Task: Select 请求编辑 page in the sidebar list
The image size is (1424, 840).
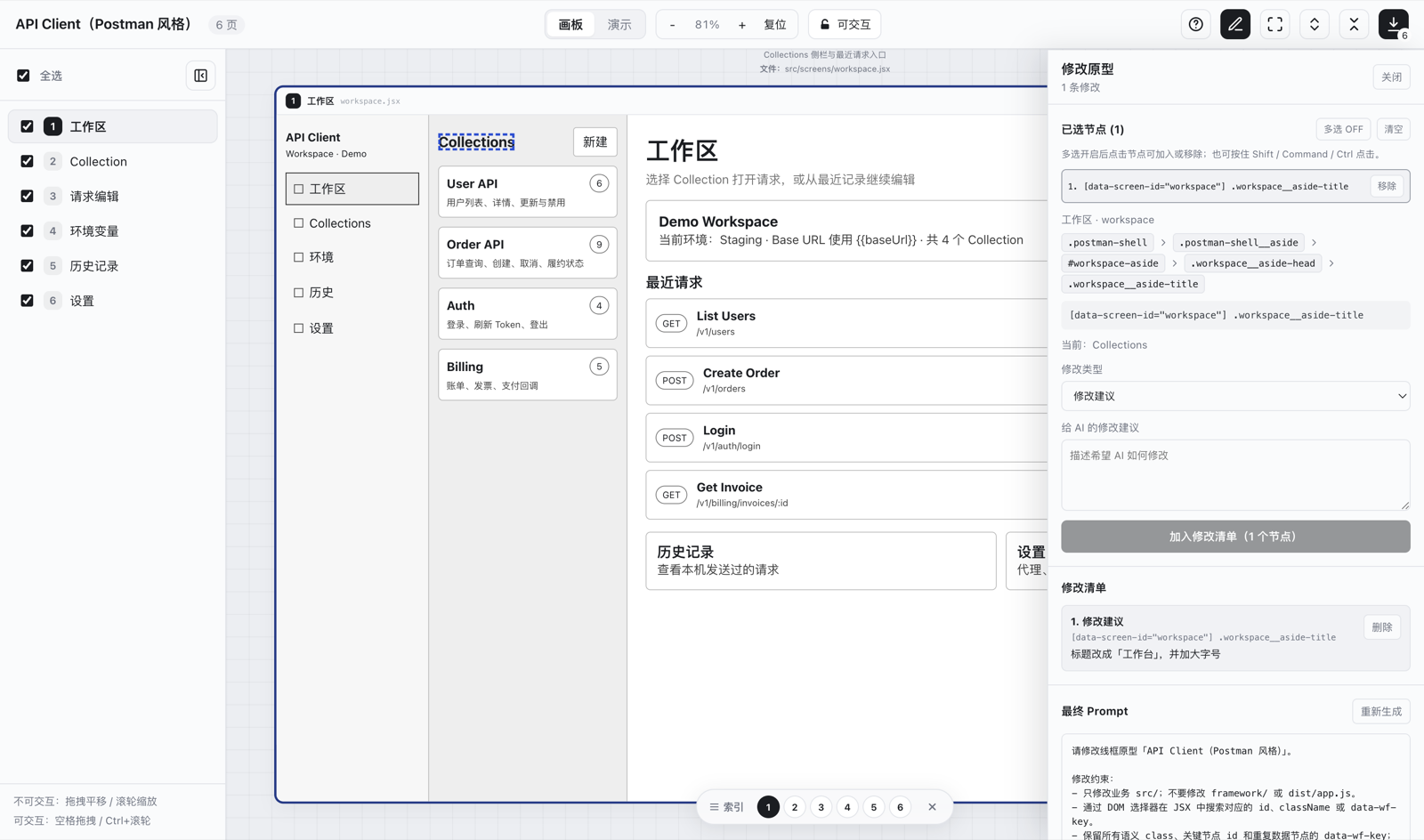Action: point(113,196)
